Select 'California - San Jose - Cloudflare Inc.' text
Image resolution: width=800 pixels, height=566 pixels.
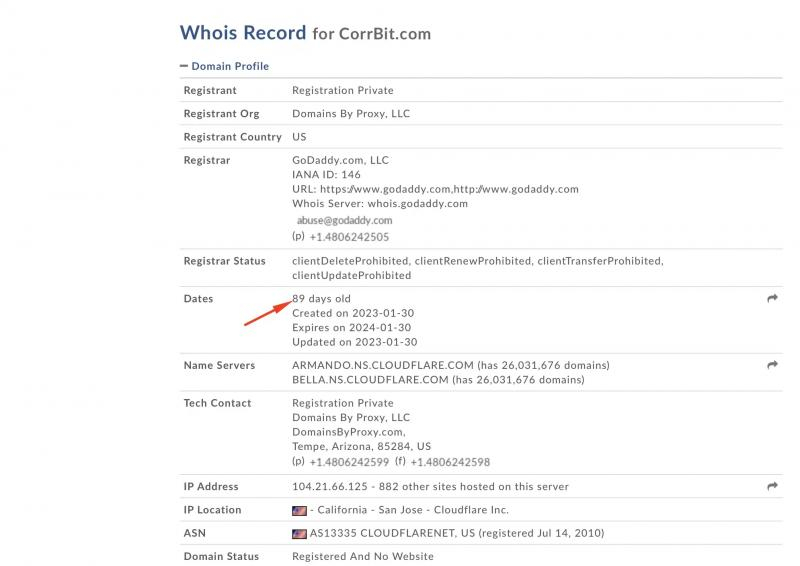click(x=413, y=510)
